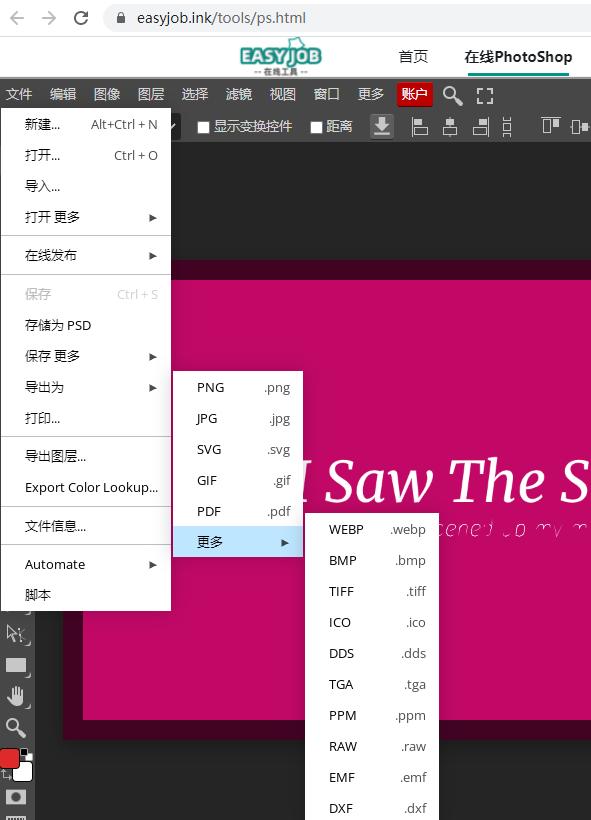Screen dimensions: 591x820
Task: Export as JPG
Action: pyautogui.click(x=238, y=418)
